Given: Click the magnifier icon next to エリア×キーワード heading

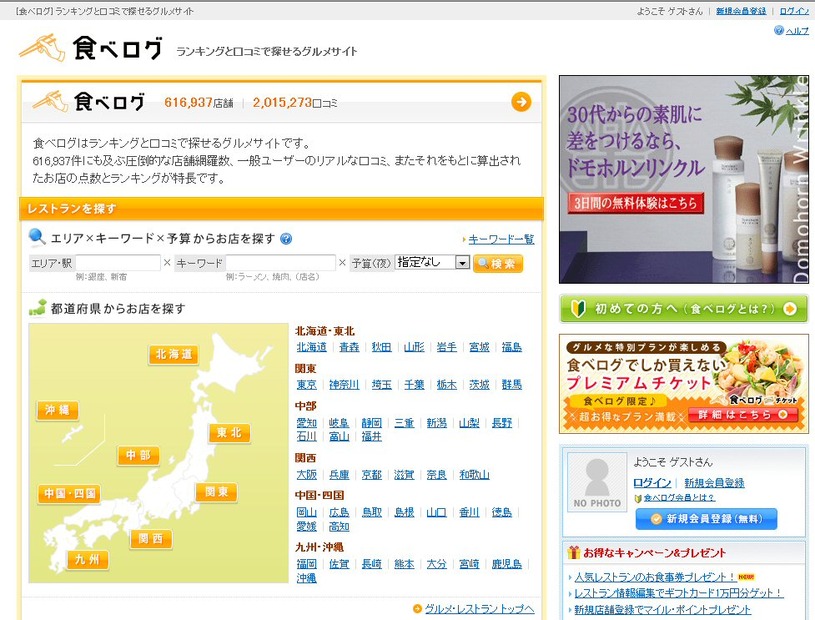Looking at the screenshot, I should pyautogui.click(x=37, y=237).
